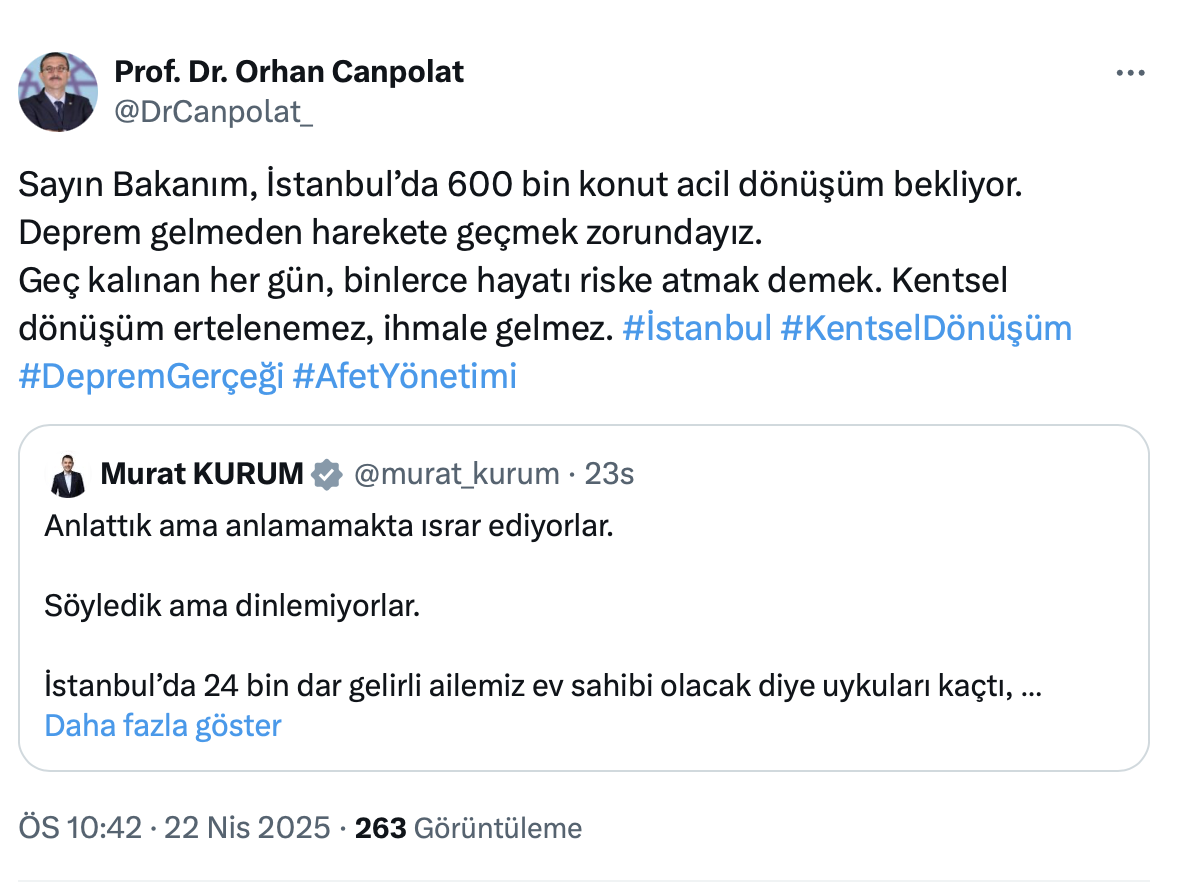Follow the #DepremGerçeği hashtag link
1182x882 pixels.
(x=151, y=377)
